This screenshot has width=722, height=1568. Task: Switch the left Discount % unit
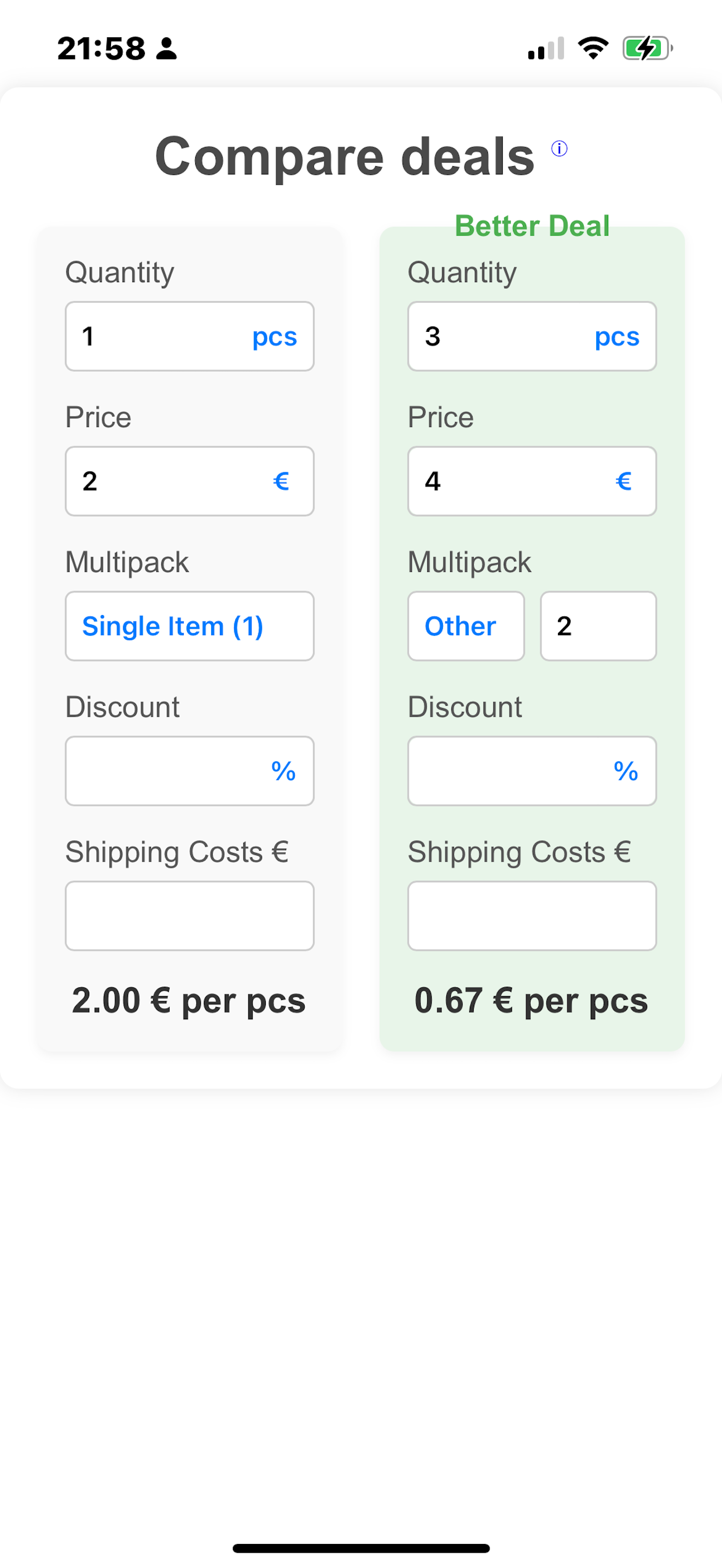[283, 771]
